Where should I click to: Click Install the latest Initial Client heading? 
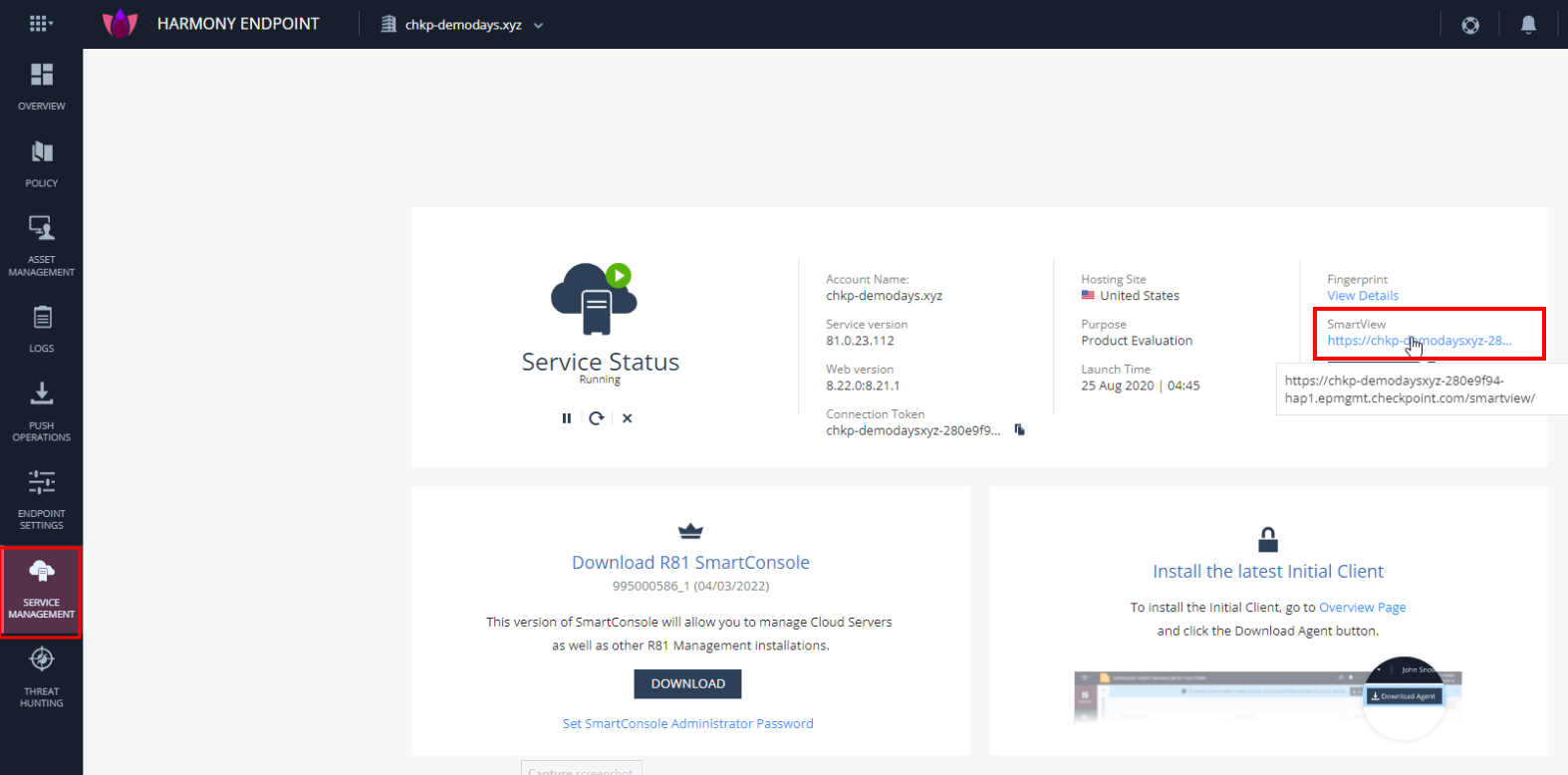pos(1268,572)
